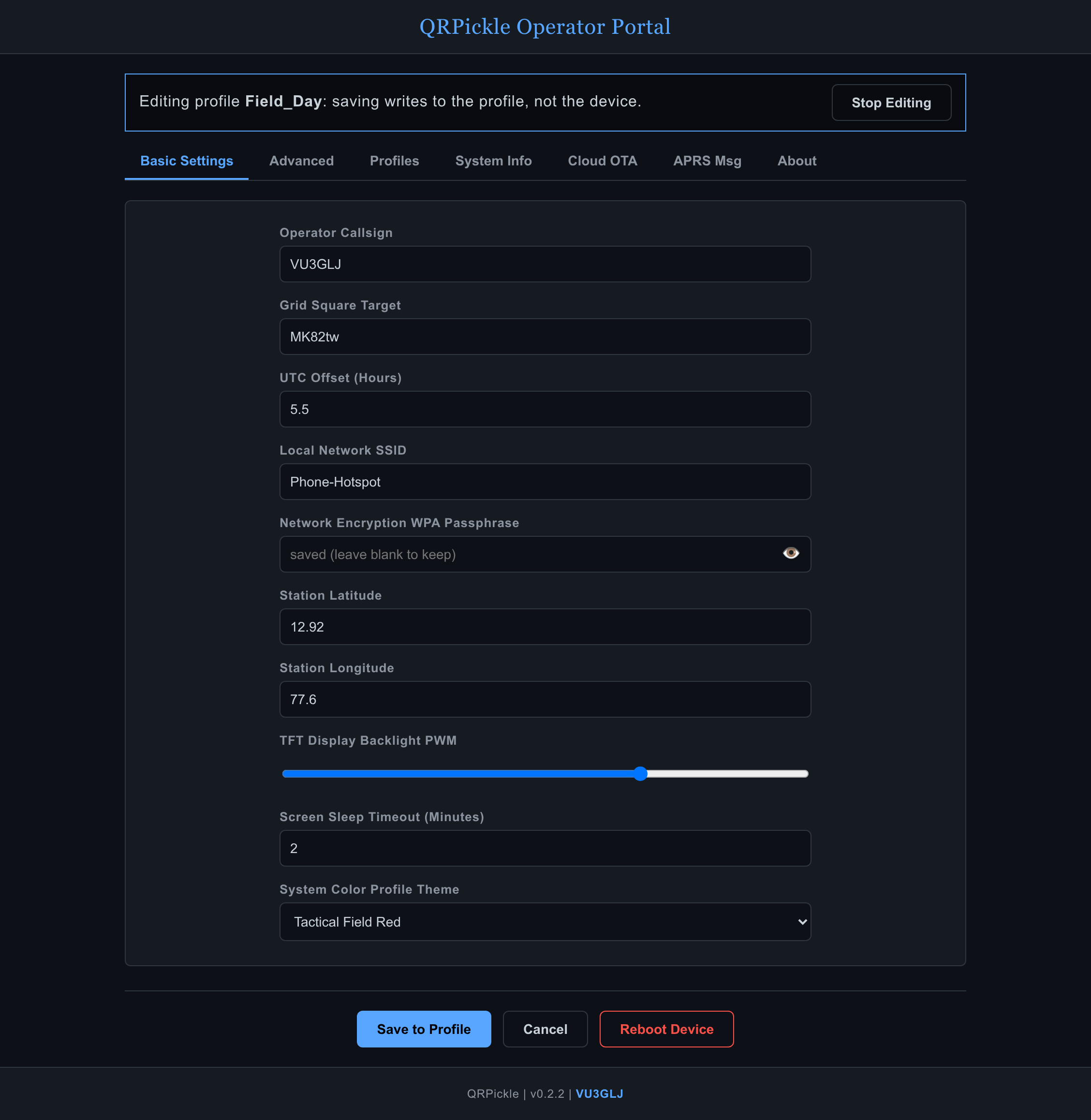Go to the System Info tab

pos(493,161)
